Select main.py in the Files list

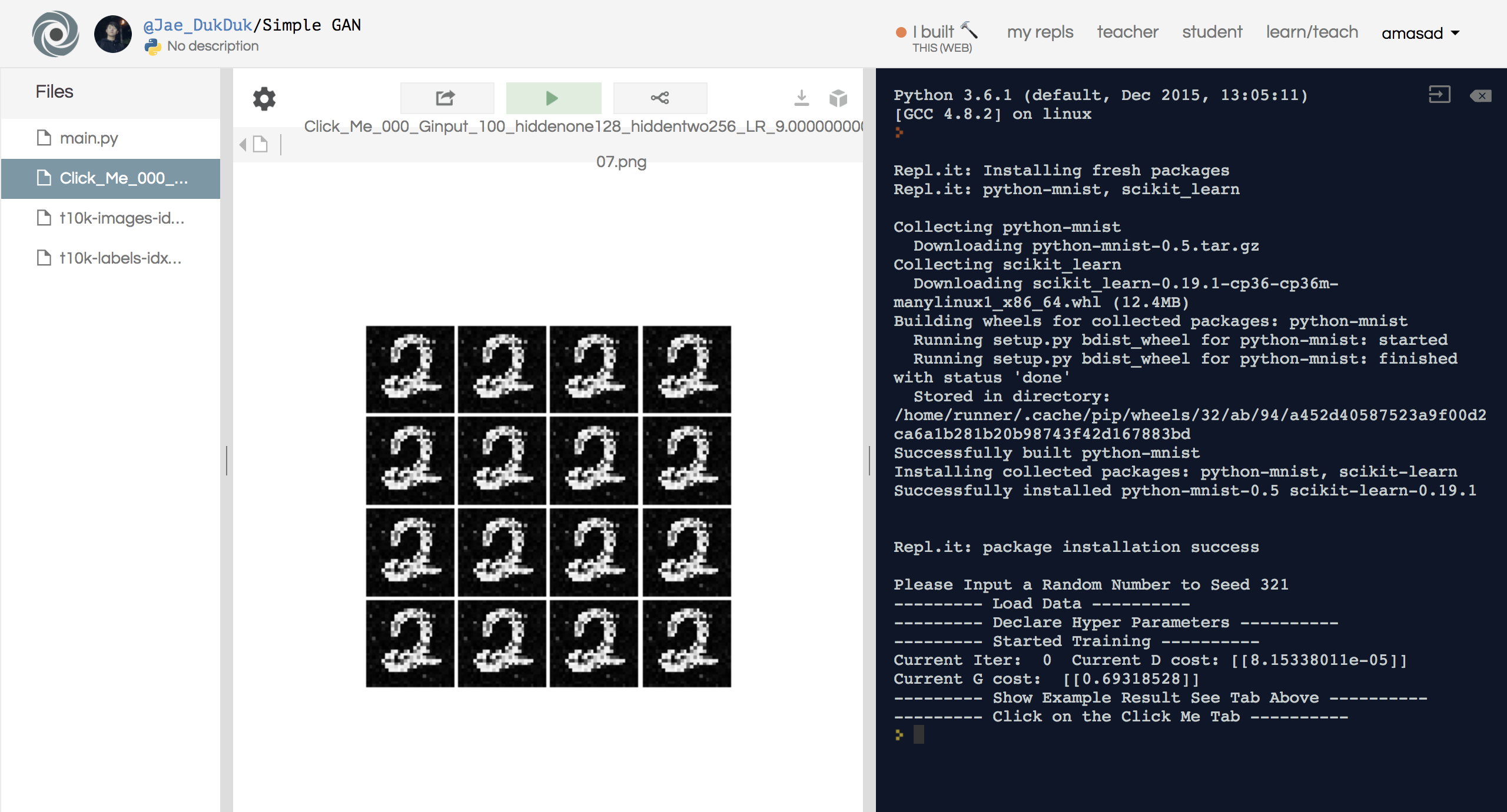coord(89,138)
